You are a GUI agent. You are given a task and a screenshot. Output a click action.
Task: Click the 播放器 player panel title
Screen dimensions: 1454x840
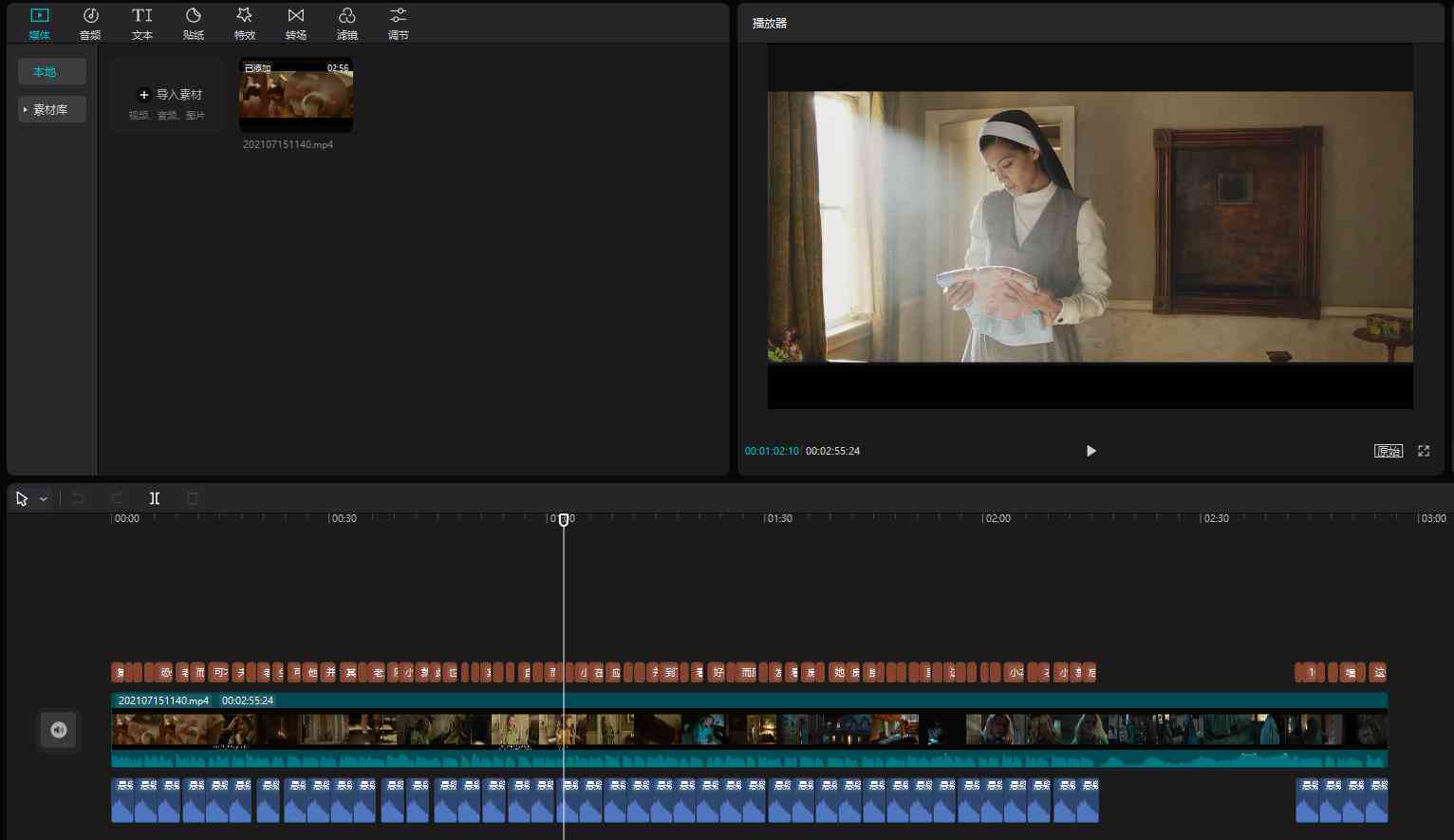(770, 23)
